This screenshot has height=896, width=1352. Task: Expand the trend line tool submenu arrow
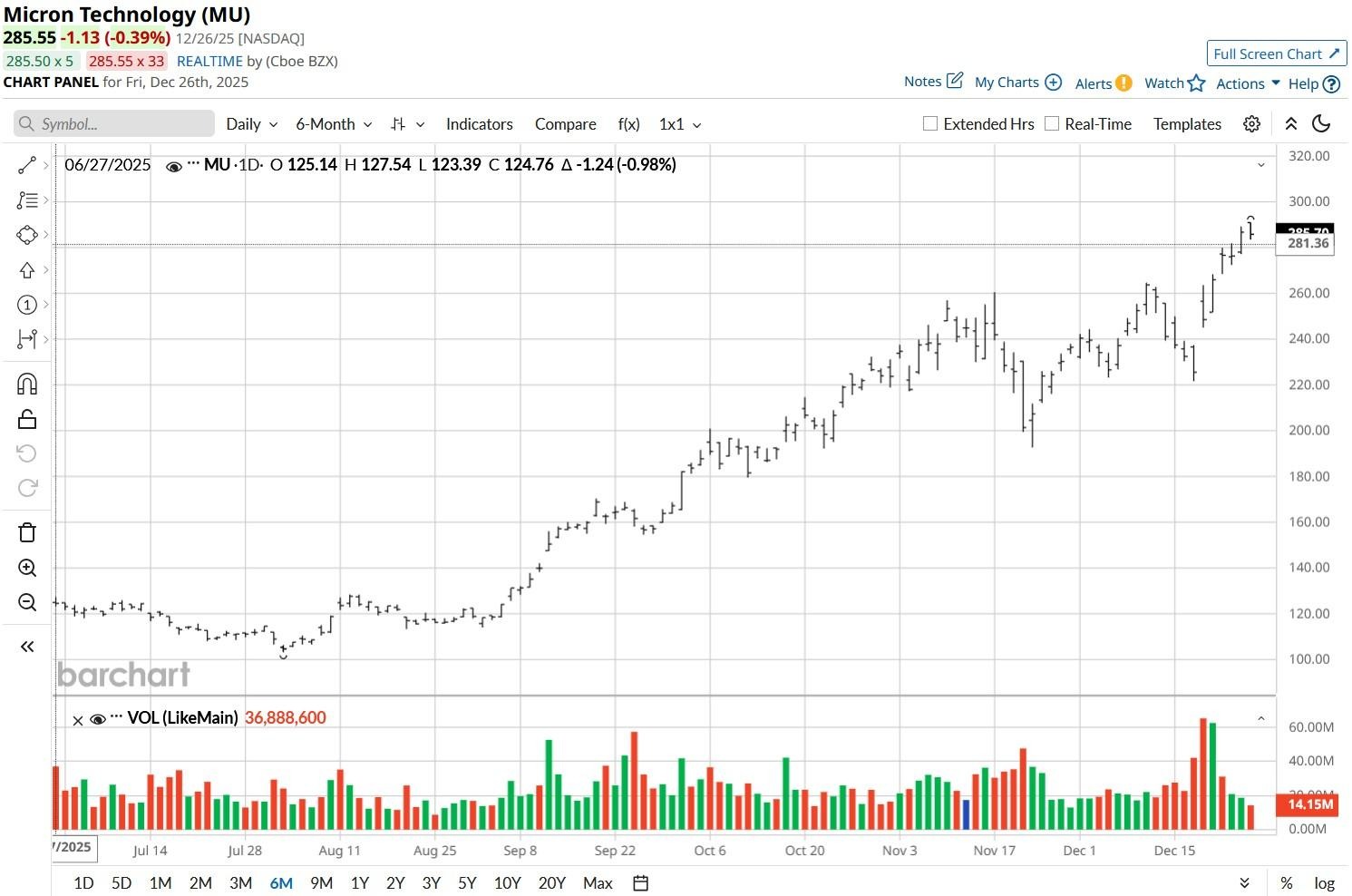[x=45, y=165]
